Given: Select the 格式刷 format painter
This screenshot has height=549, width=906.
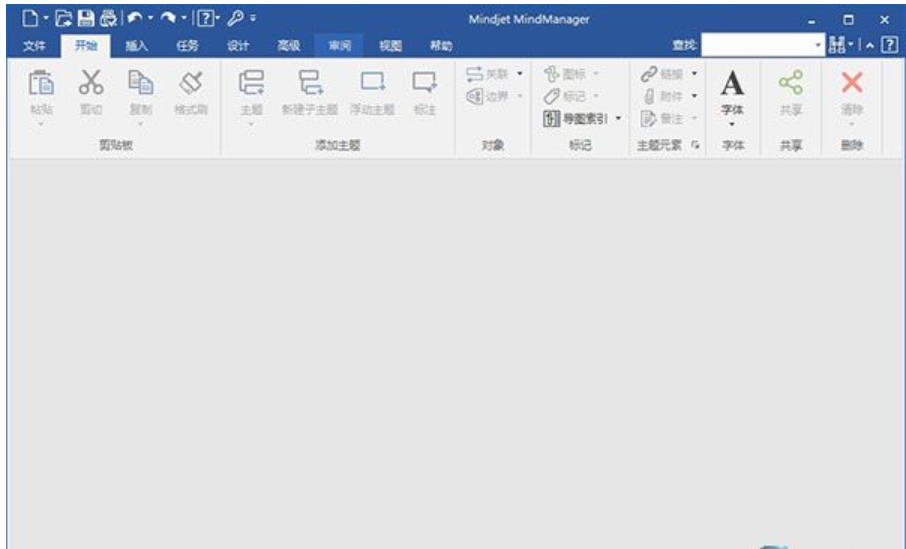Looking at the screenshot, I should pyautogui.click(x=191, y=92).
